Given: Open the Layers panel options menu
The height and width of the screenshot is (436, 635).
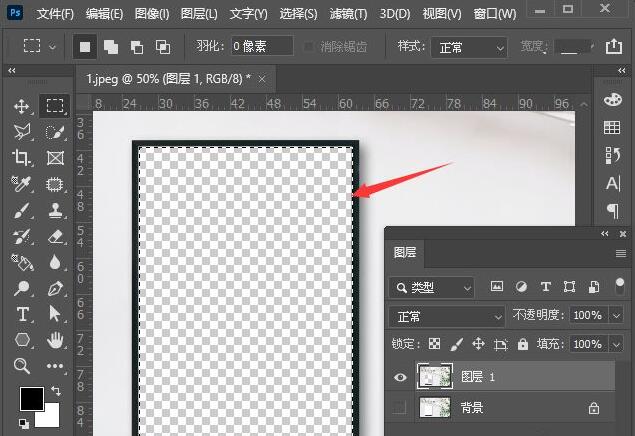Looking at the screenshot, I should tap(620, 253).
